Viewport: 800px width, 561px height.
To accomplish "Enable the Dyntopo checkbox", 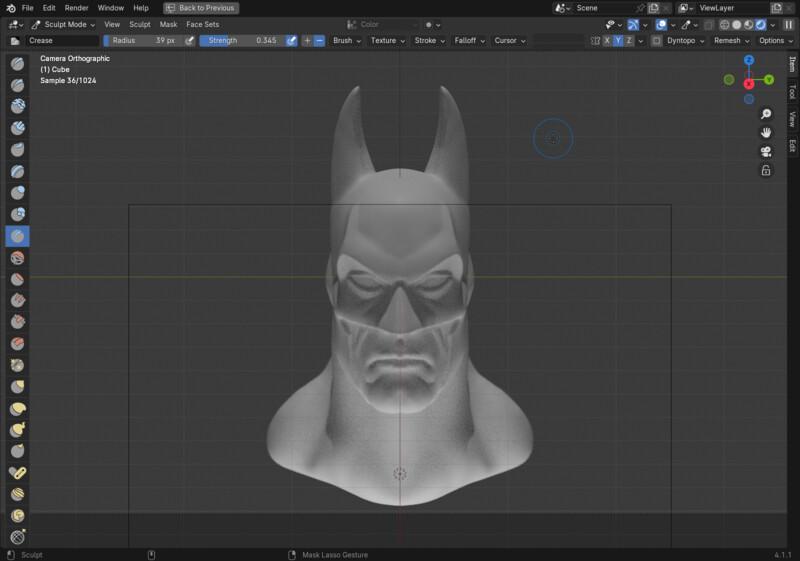I will [657, 41].
